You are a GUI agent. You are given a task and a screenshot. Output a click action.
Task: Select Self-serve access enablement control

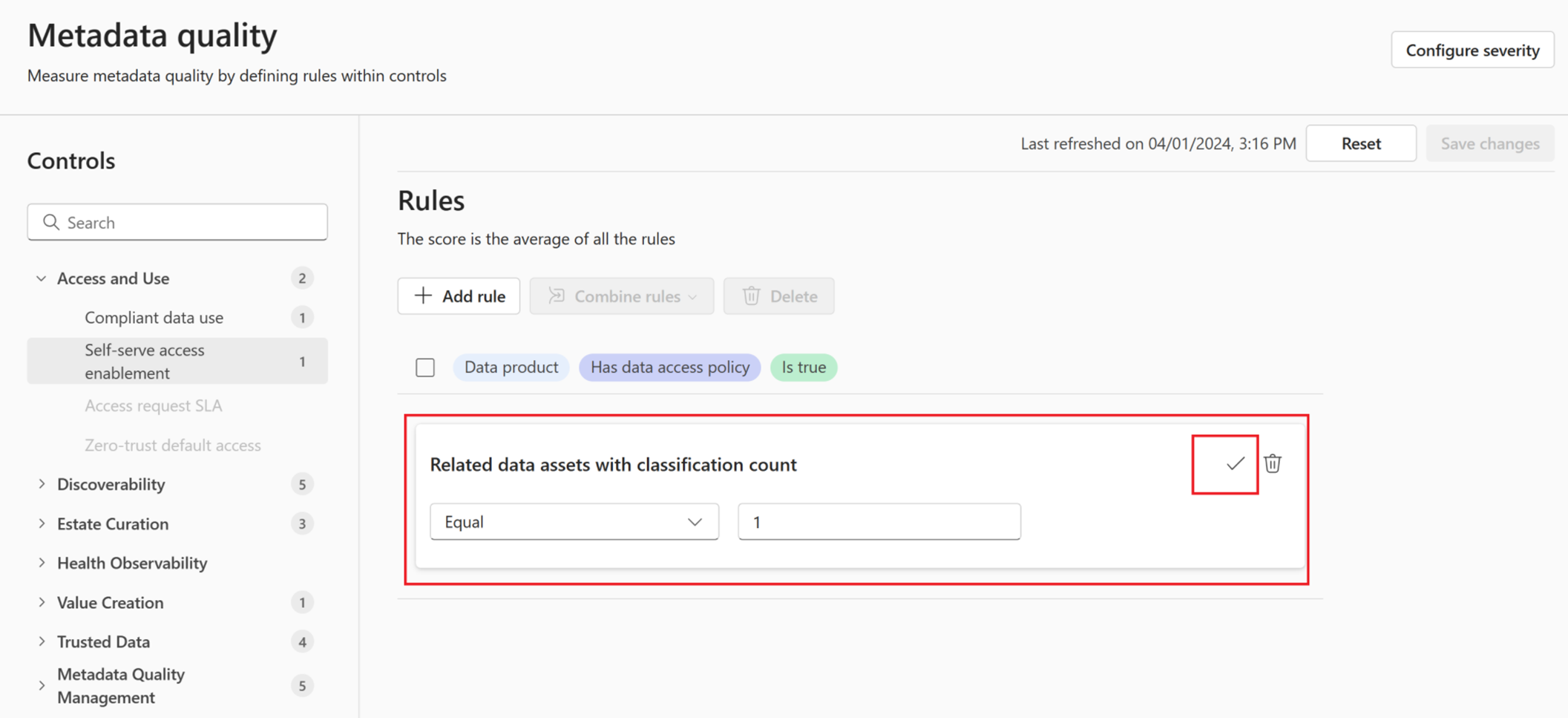click(145, 361)
